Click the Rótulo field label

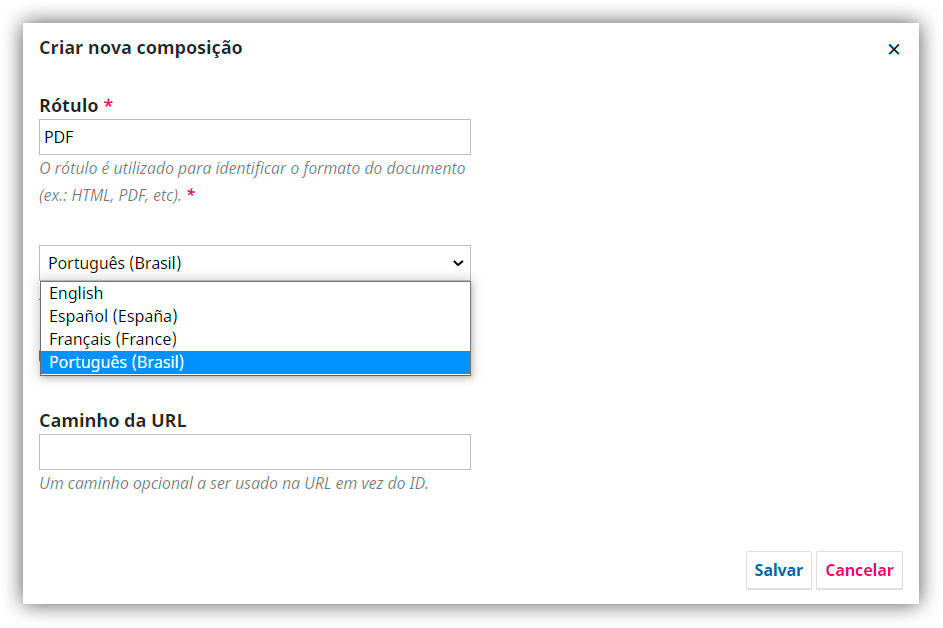[x=69, y=106]
